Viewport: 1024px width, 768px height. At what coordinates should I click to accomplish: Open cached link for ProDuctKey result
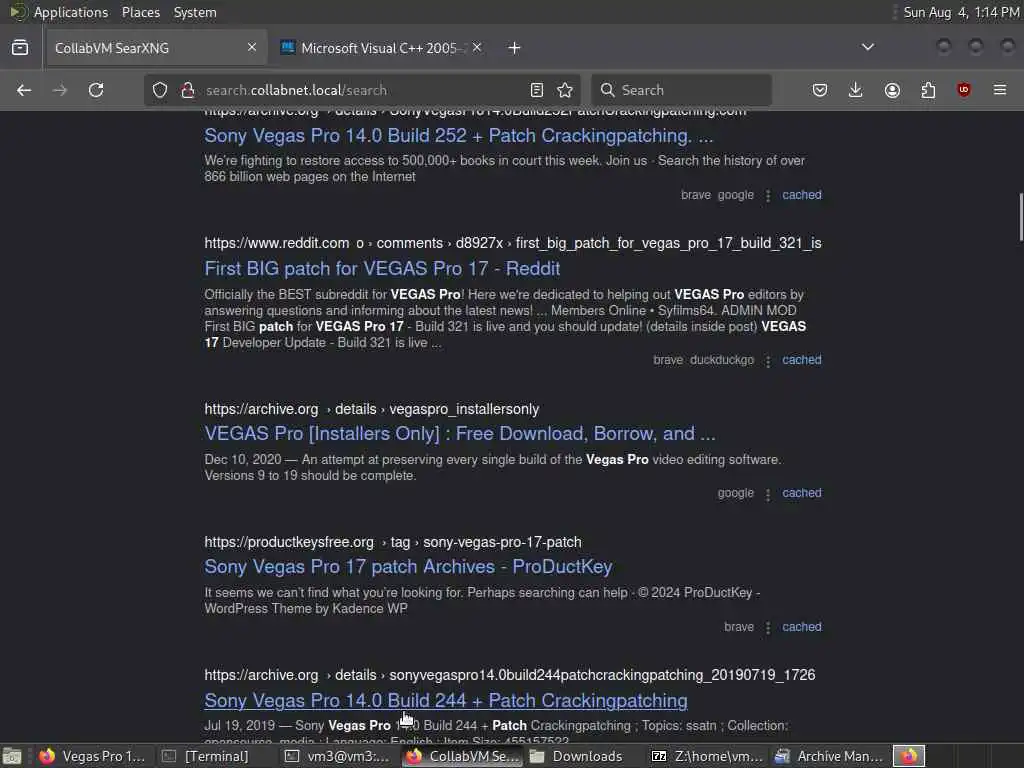click(x=802, y=627)
